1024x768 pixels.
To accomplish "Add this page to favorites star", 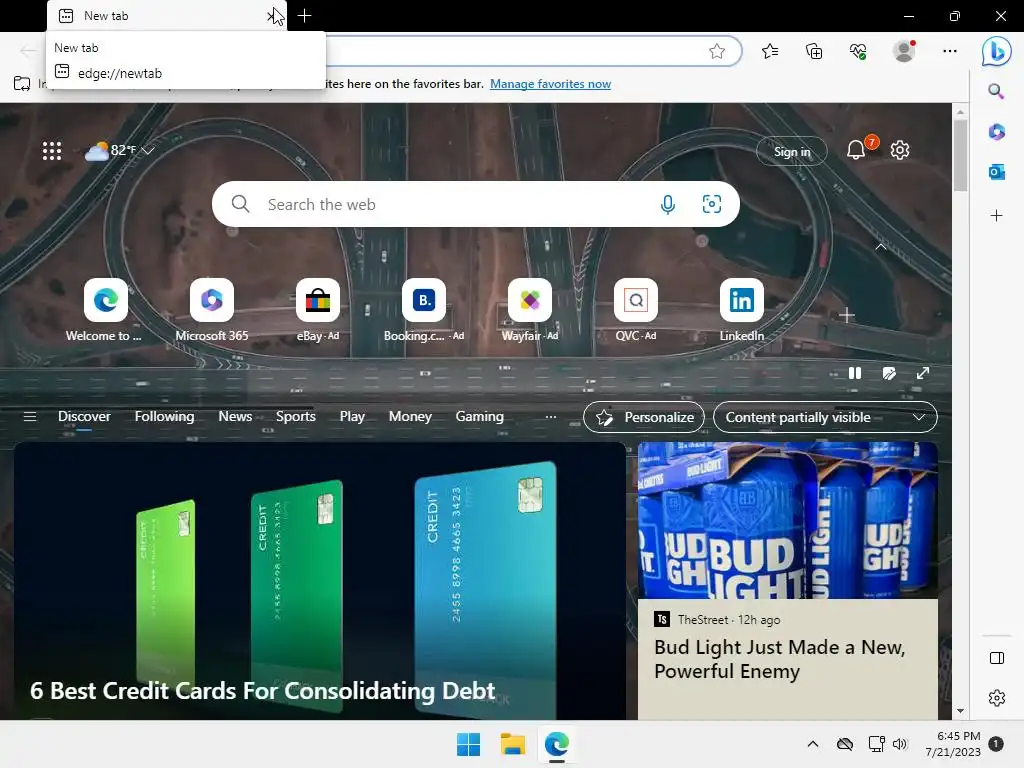I will pos(716,52).
